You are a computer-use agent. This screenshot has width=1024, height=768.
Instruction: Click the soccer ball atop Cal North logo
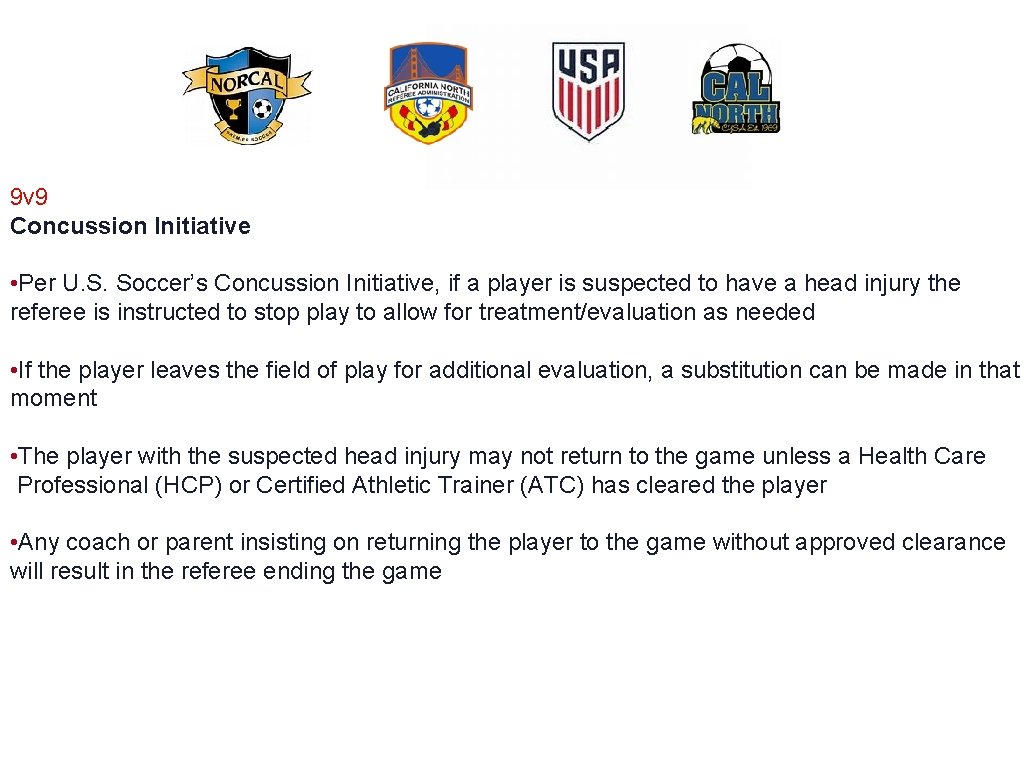[x=736, y=60]
